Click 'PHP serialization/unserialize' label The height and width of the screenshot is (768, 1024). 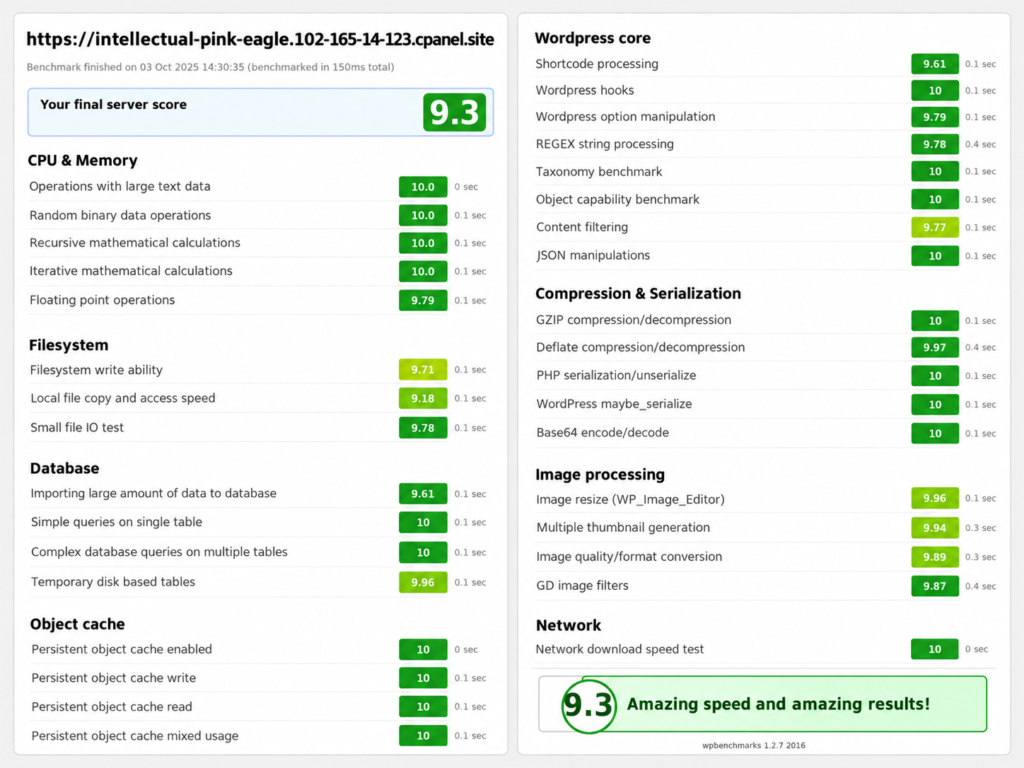pos(616,376)
